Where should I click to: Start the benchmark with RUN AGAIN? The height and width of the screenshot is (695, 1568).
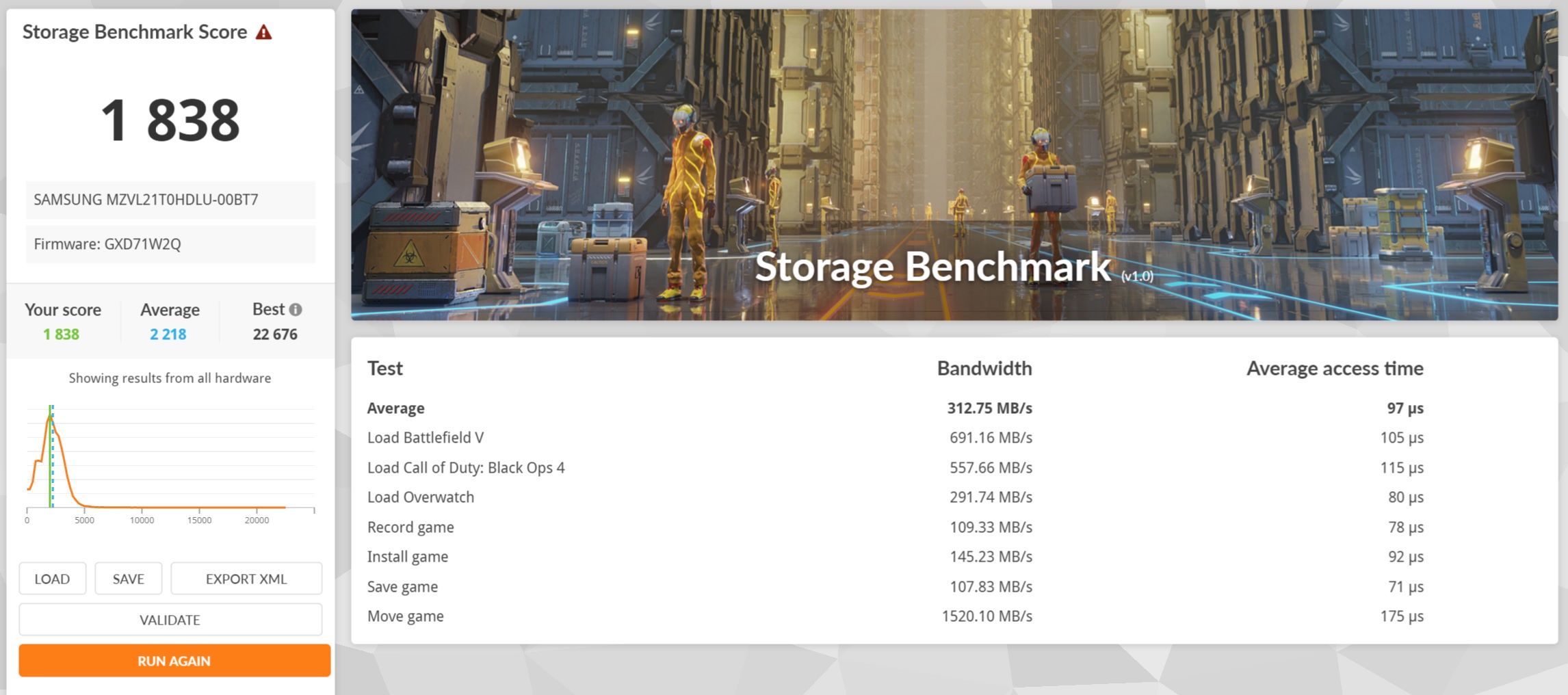point(174,661)
